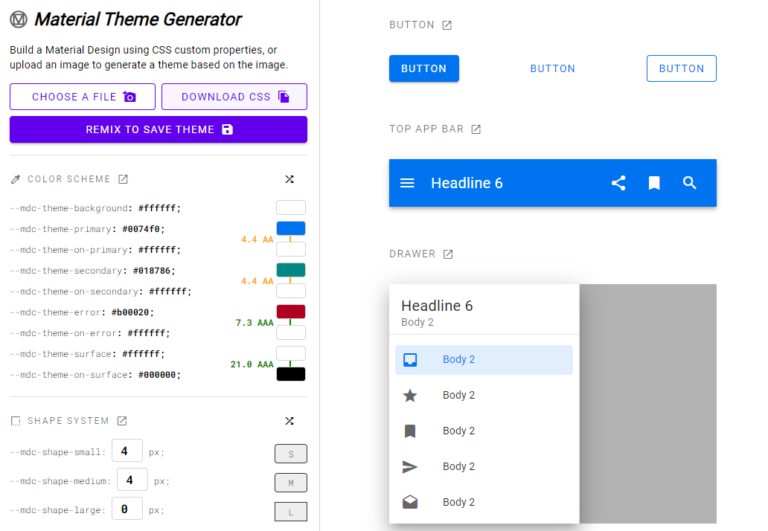This screenshot has height=531, width=768.
Task: Click the 7.3 AAA contrast rating
Action: coord(254,323)
